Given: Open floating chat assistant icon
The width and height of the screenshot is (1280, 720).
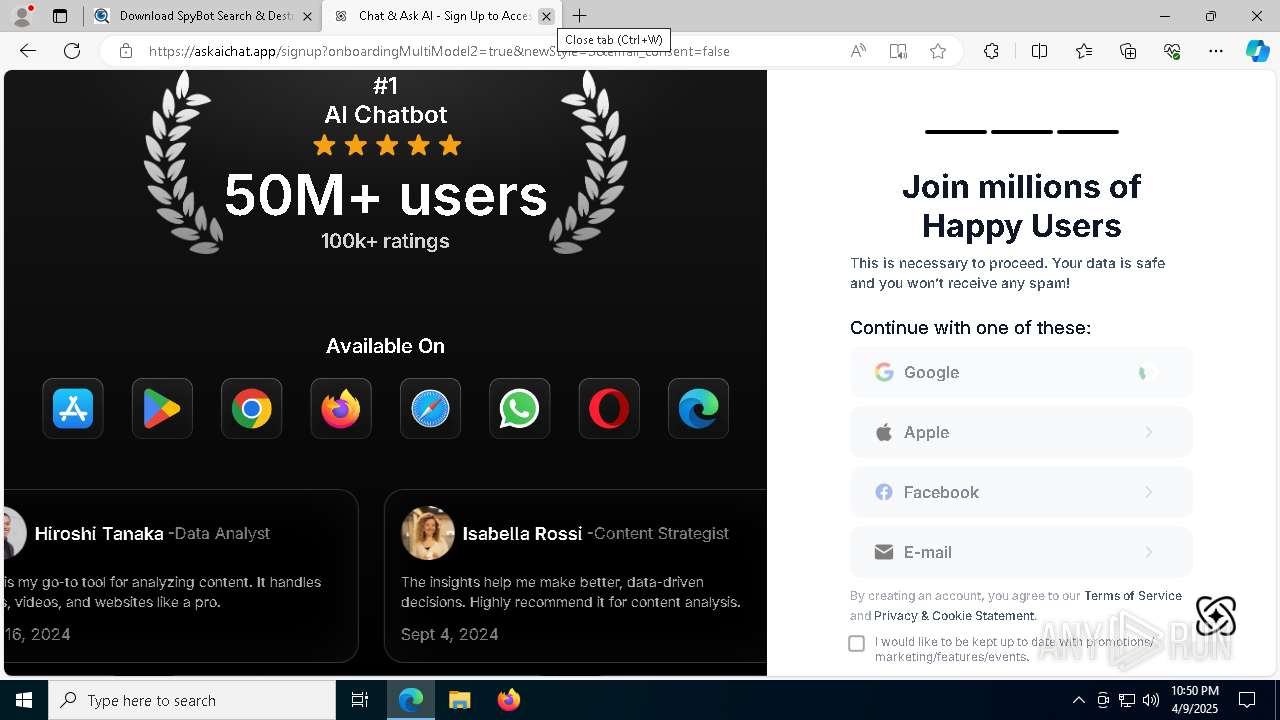Looking at the screenshot, I should pyautogui.click(x=1216, y=616).
